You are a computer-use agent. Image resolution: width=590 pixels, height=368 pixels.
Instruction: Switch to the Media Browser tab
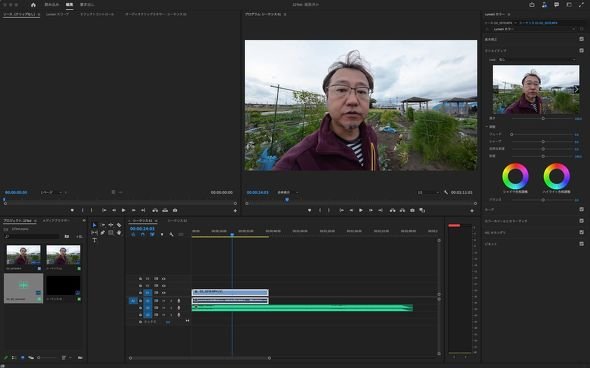tap(56, 220)
